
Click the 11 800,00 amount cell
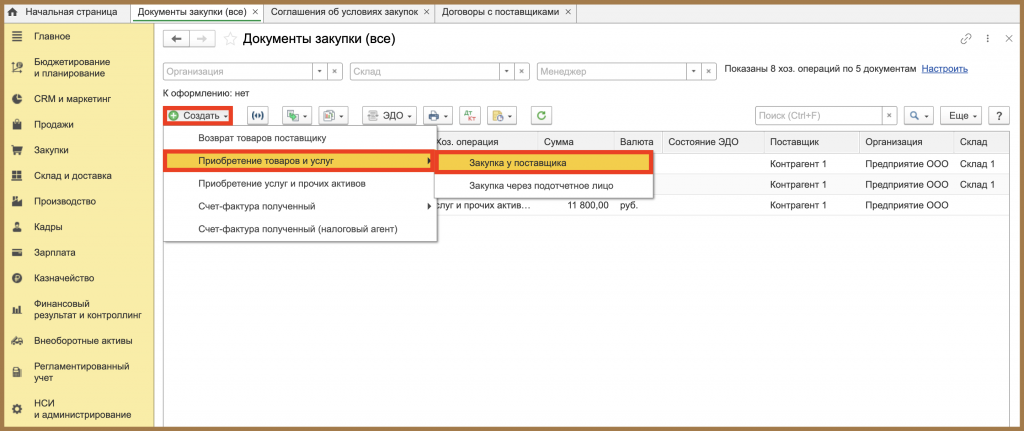pos(586,205)
